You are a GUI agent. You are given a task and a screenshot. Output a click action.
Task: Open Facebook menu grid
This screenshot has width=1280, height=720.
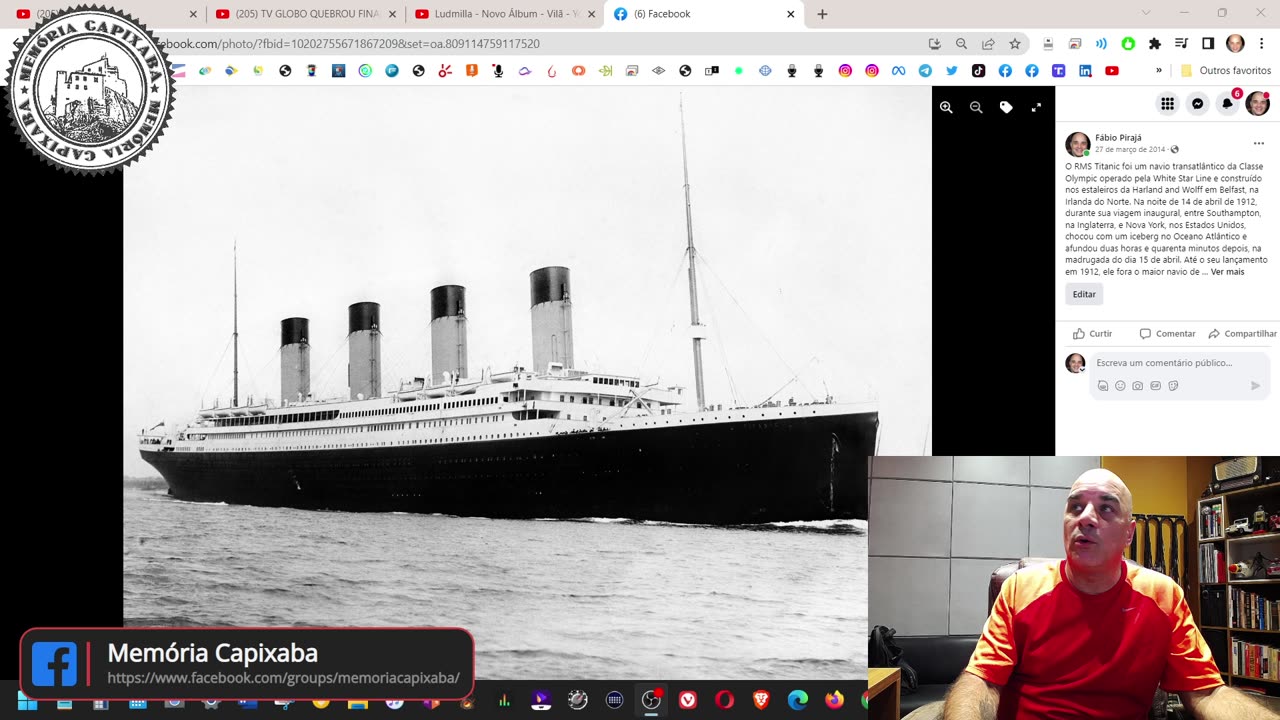click(x=1167, y=103)
